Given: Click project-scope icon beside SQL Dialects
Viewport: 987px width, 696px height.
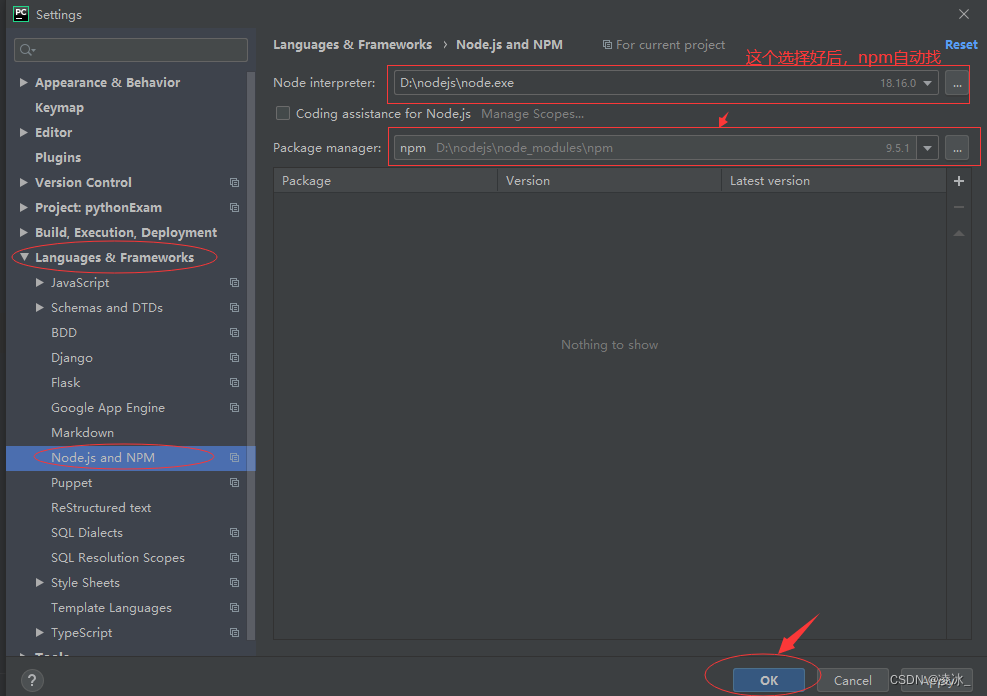Looking at the screenshot, I should pyautogui.click(x=234, y=532).
